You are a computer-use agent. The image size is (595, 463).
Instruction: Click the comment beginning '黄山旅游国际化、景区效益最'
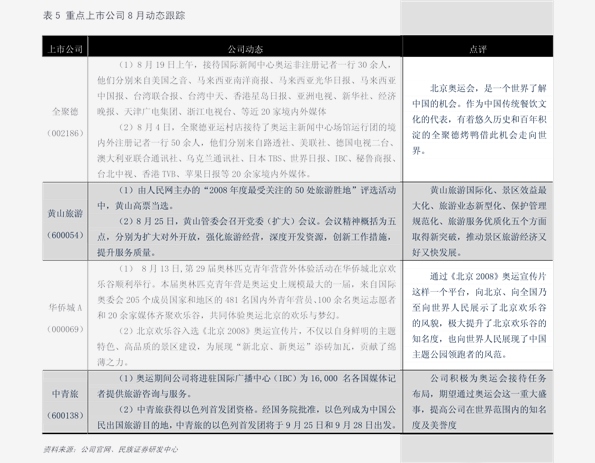(488, 190)
